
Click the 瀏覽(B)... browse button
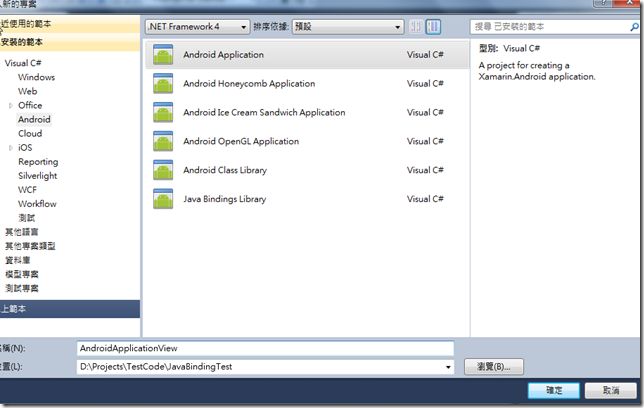coord(494,367)
